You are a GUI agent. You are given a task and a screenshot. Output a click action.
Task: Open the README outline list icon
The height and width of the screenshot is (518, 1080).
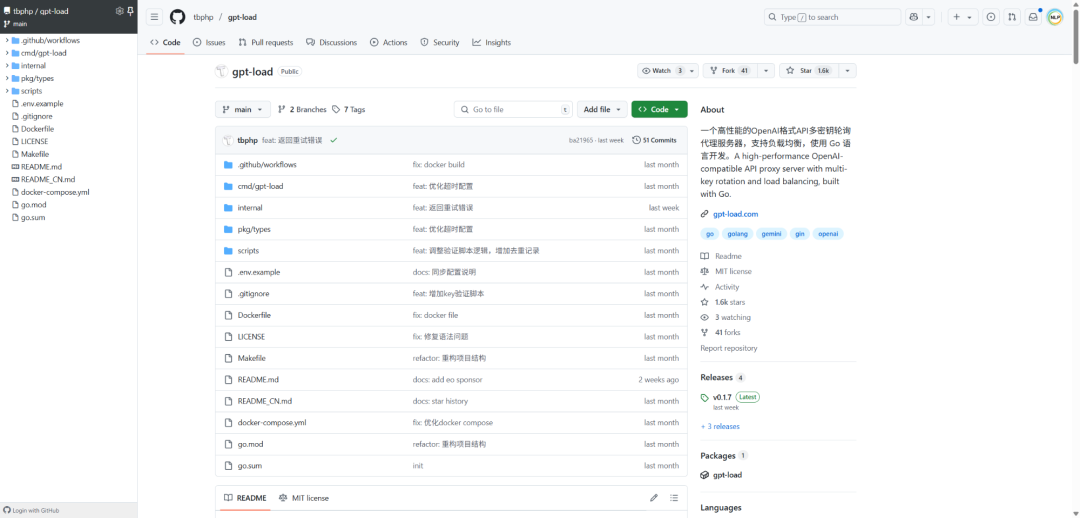(674, 497)
